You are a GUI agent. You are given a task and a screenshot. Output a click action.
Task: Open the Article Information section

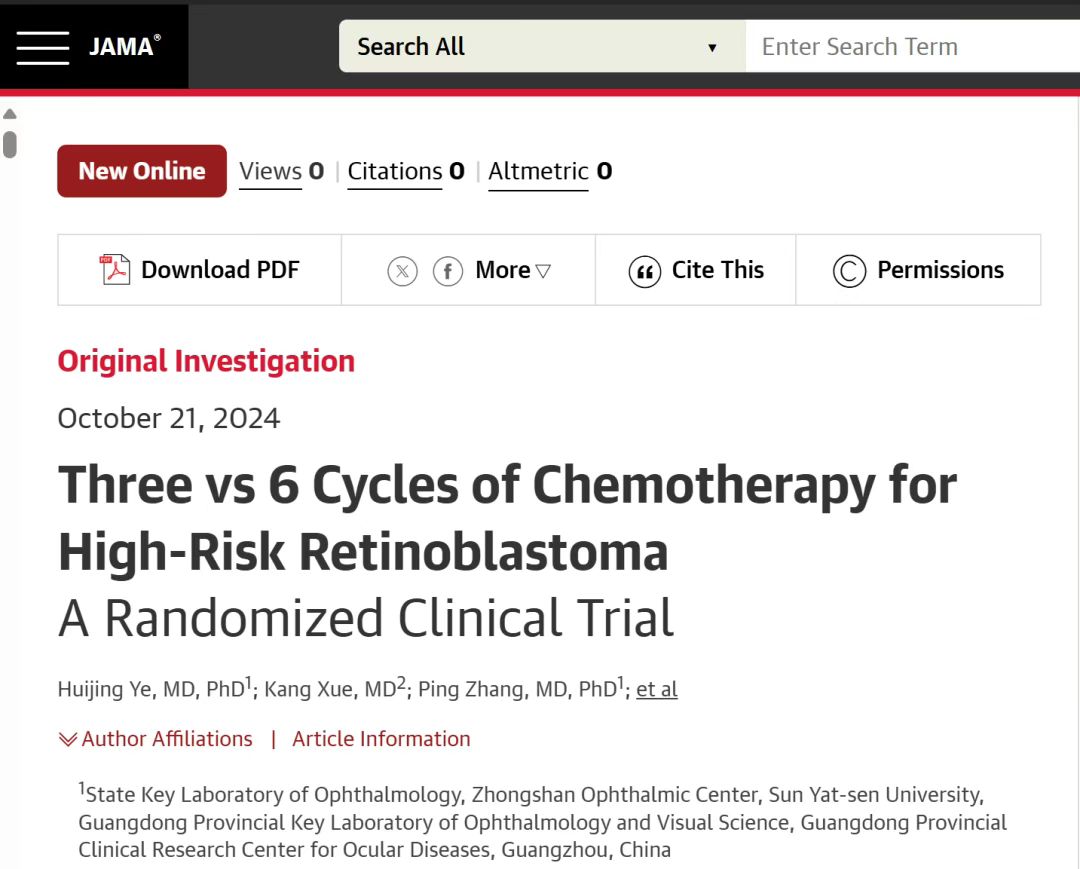(x=381, y=739)
